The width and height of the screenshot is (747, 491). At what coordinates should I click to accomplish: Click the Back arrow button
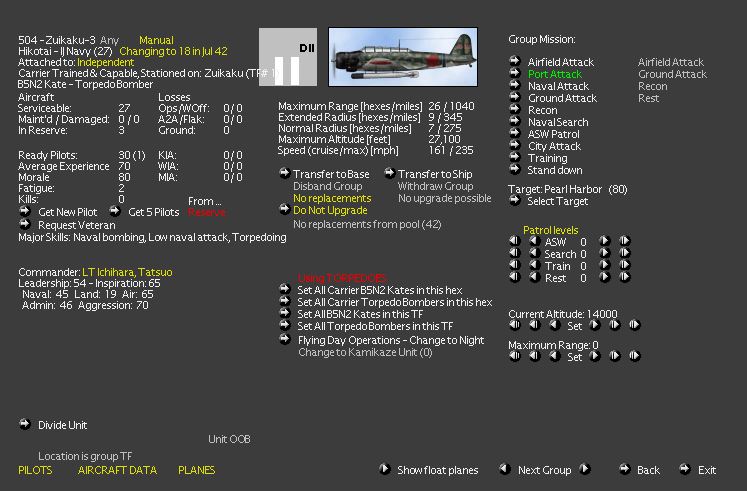[625, 469]
